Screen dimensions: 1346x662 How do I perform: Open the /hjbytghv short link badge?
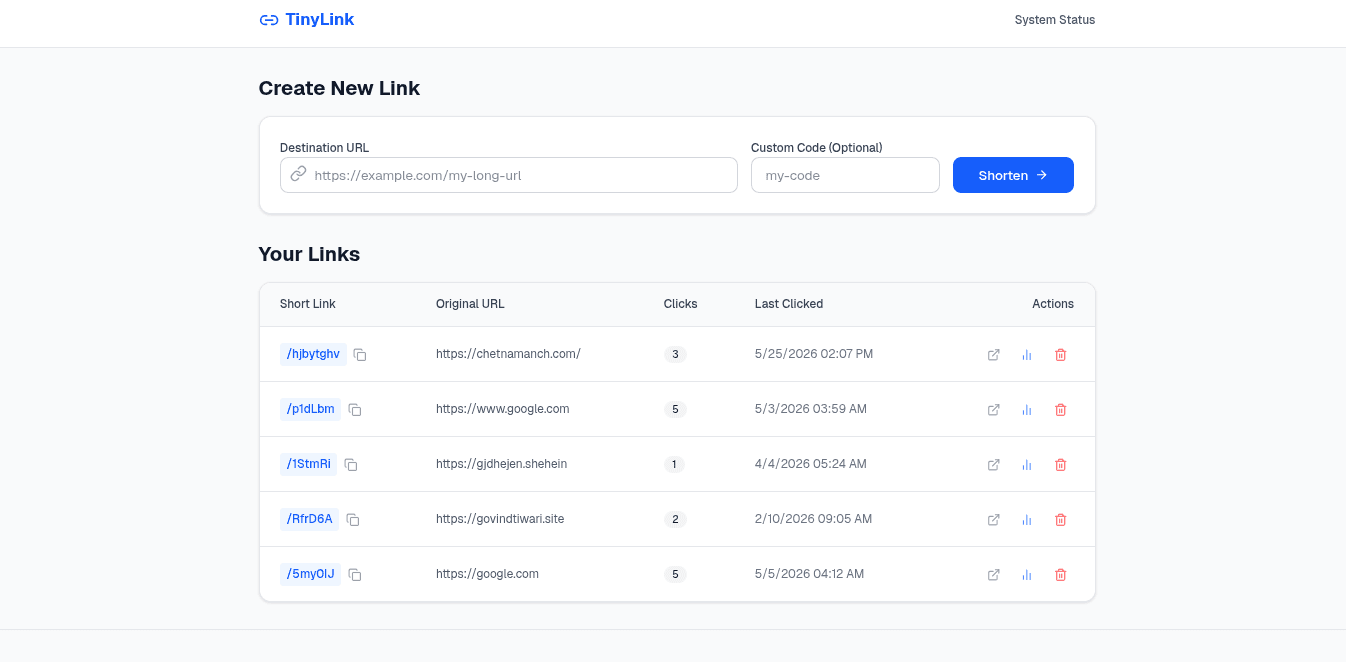click(x=313, y=354)
